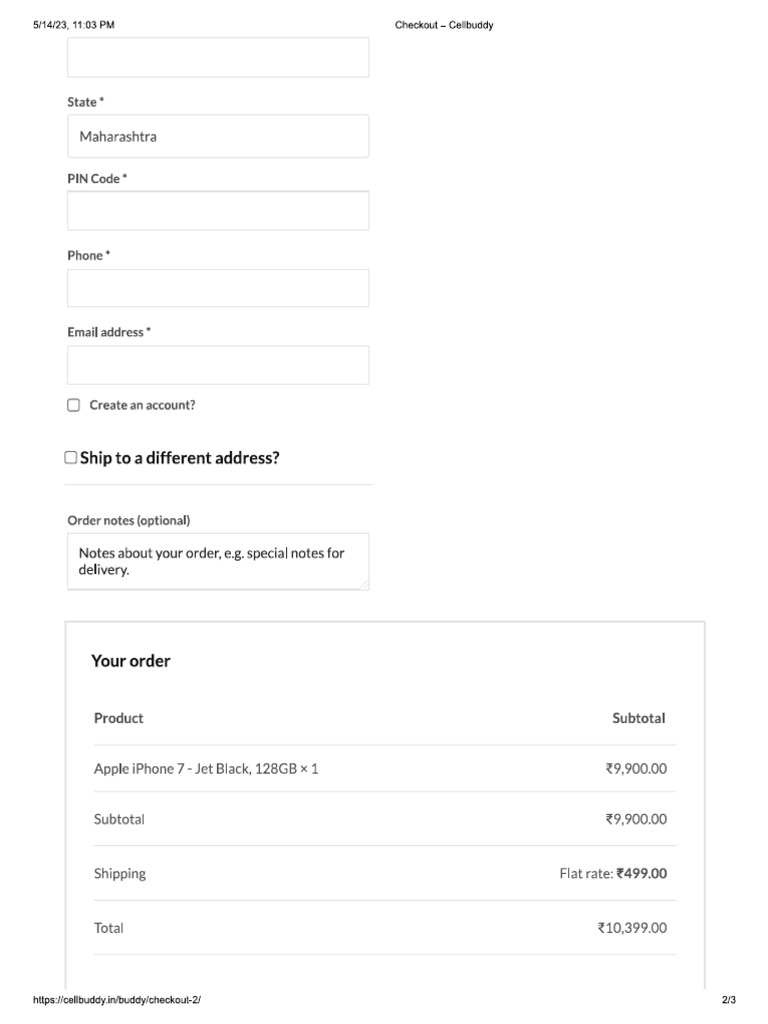Select the Email address input box
The height and width of the screenshot is (1024, 768).
tap(218, 365)
